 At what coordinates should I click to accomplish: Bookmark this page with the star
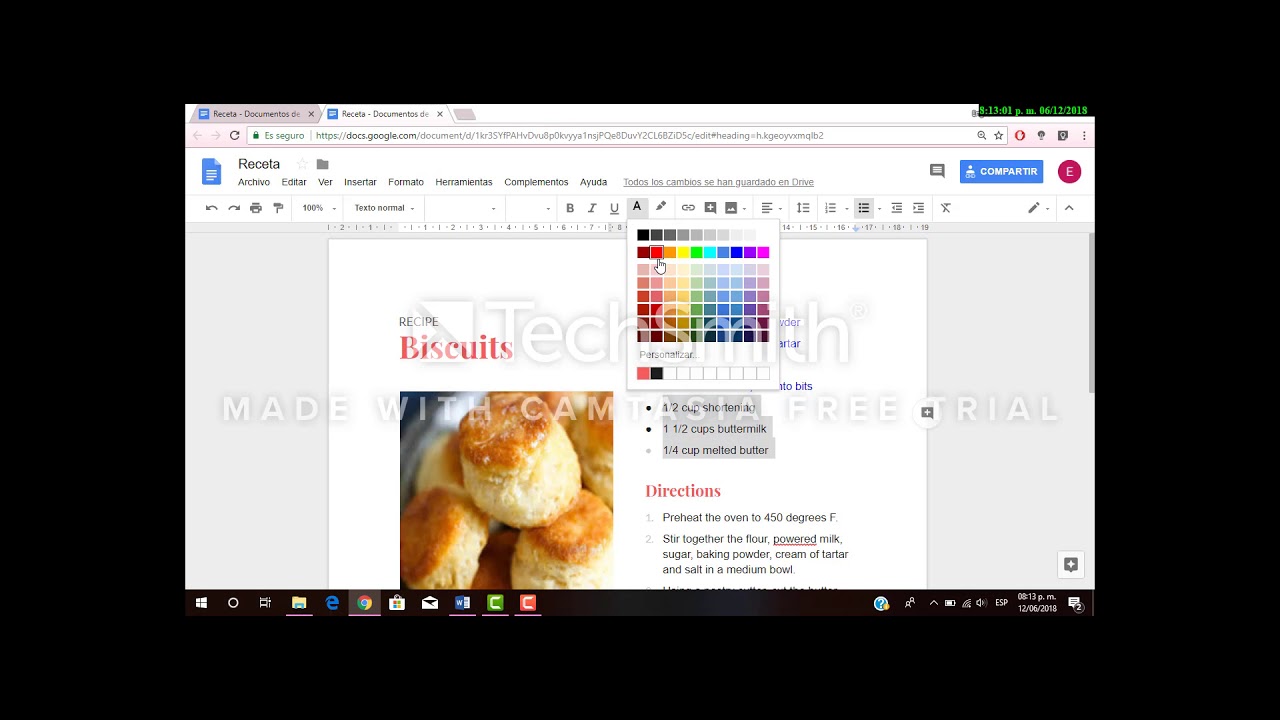tap(998, 135)
